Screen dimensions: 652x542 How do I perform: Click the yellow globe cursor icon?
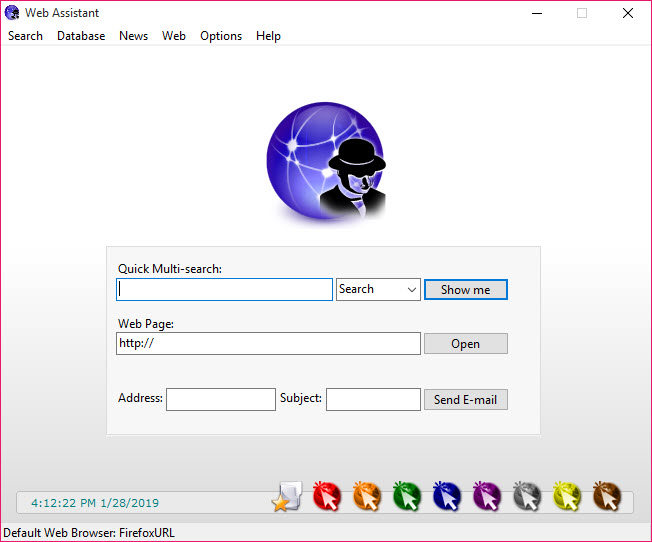click(566, 496)
